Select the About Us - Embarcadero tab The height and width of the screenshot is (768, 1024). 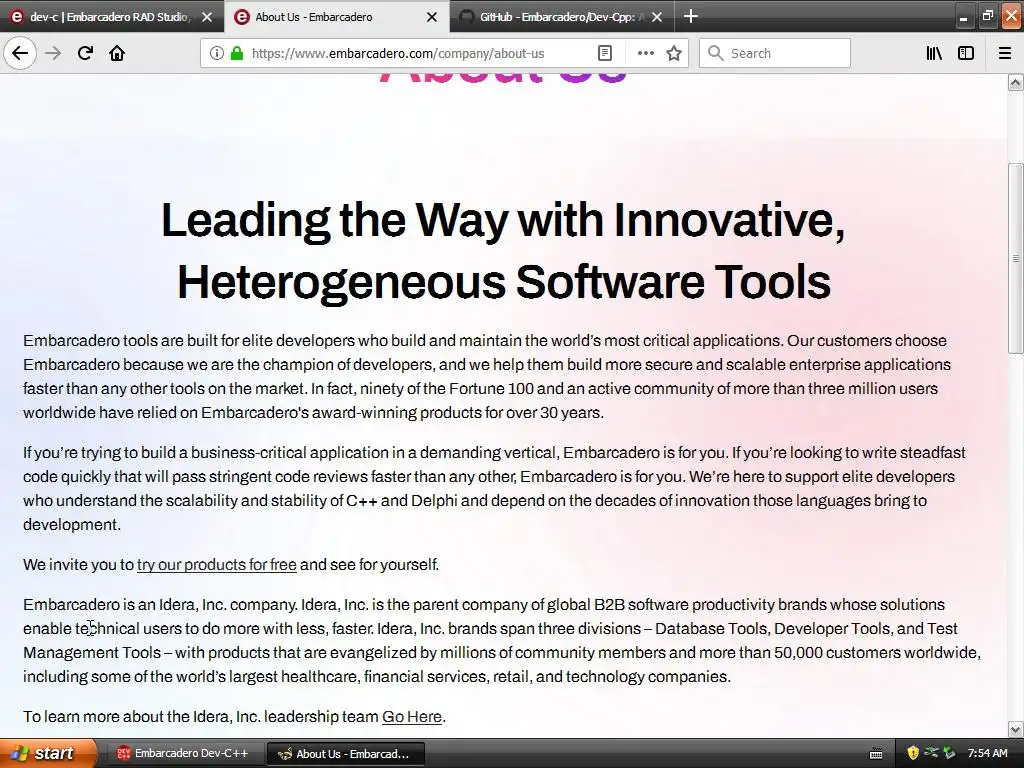pyautogui.click(x=336, y=17)
